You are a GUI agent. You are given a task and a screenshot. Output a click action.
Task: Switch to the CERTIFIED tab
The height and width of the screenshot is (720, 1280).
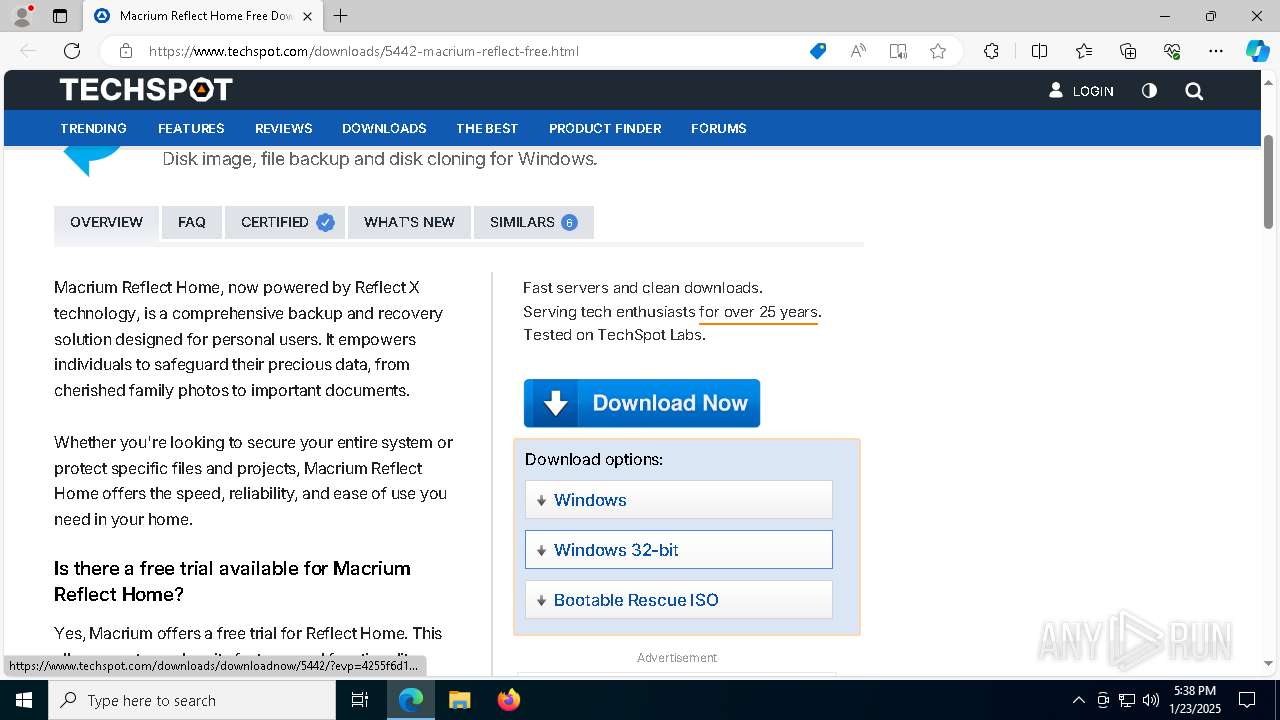[285, 222]
